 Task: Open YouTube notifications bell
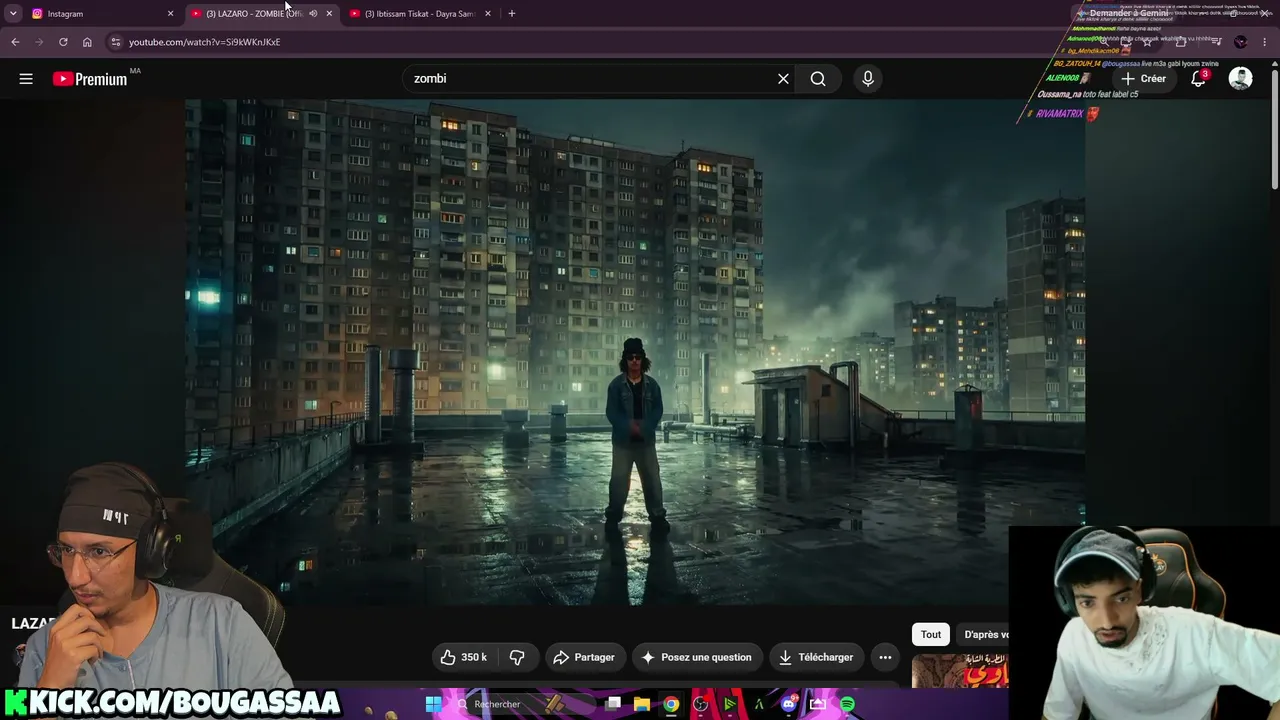pos(1198,79)
